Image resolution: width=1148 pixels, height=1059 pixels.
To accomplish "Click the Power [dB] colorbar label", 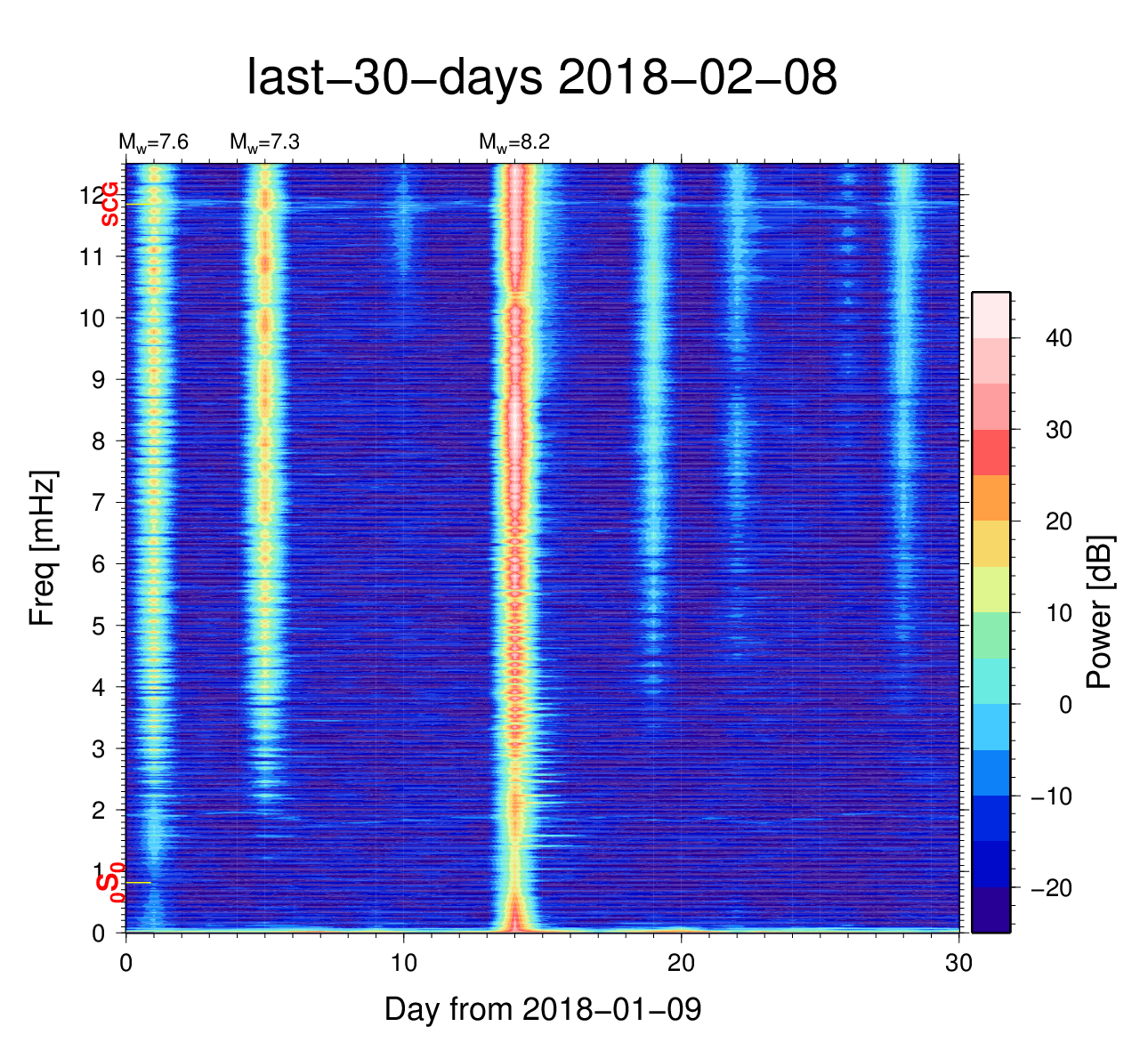I will [1100, 612].
